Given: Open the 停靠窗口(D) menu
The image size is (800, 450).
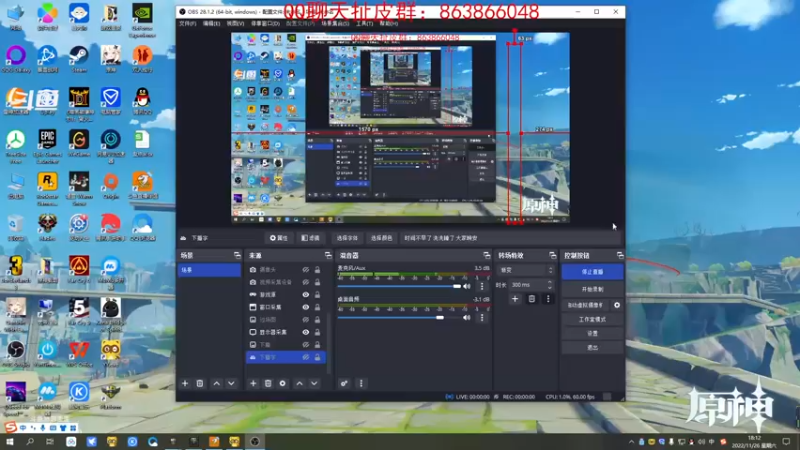Looking at the screenshot, I should pos(265,23).
